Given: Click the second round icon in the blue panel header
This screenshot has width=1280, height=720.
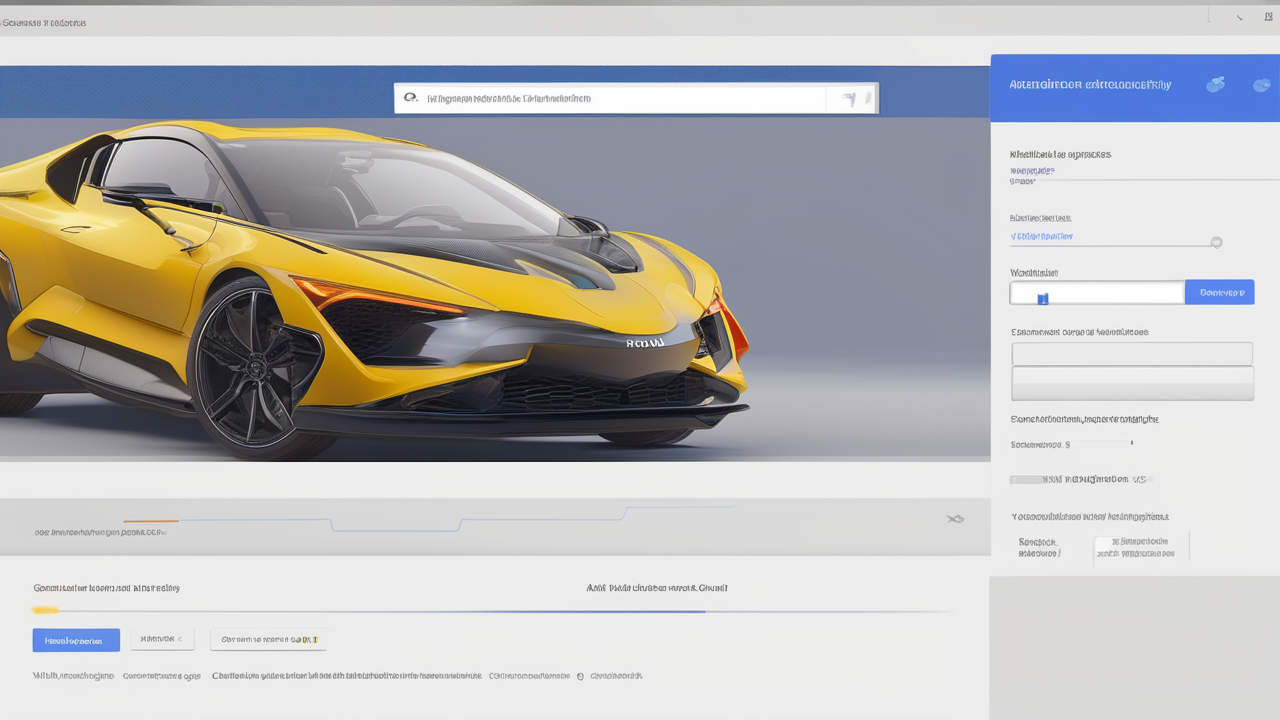Looking at the screenshot, I should tap(1261, 85).
